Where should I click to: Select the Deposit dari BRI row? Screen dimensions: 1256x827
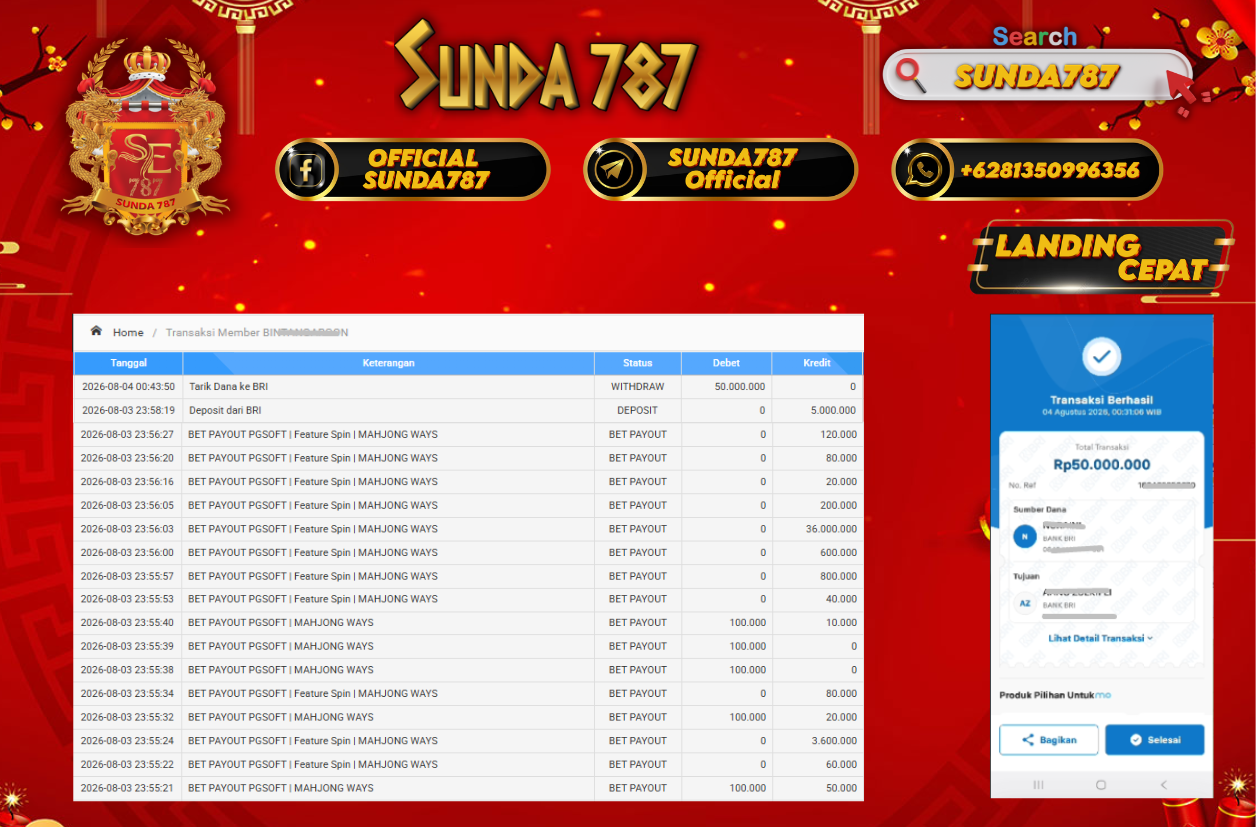(468, 410)
